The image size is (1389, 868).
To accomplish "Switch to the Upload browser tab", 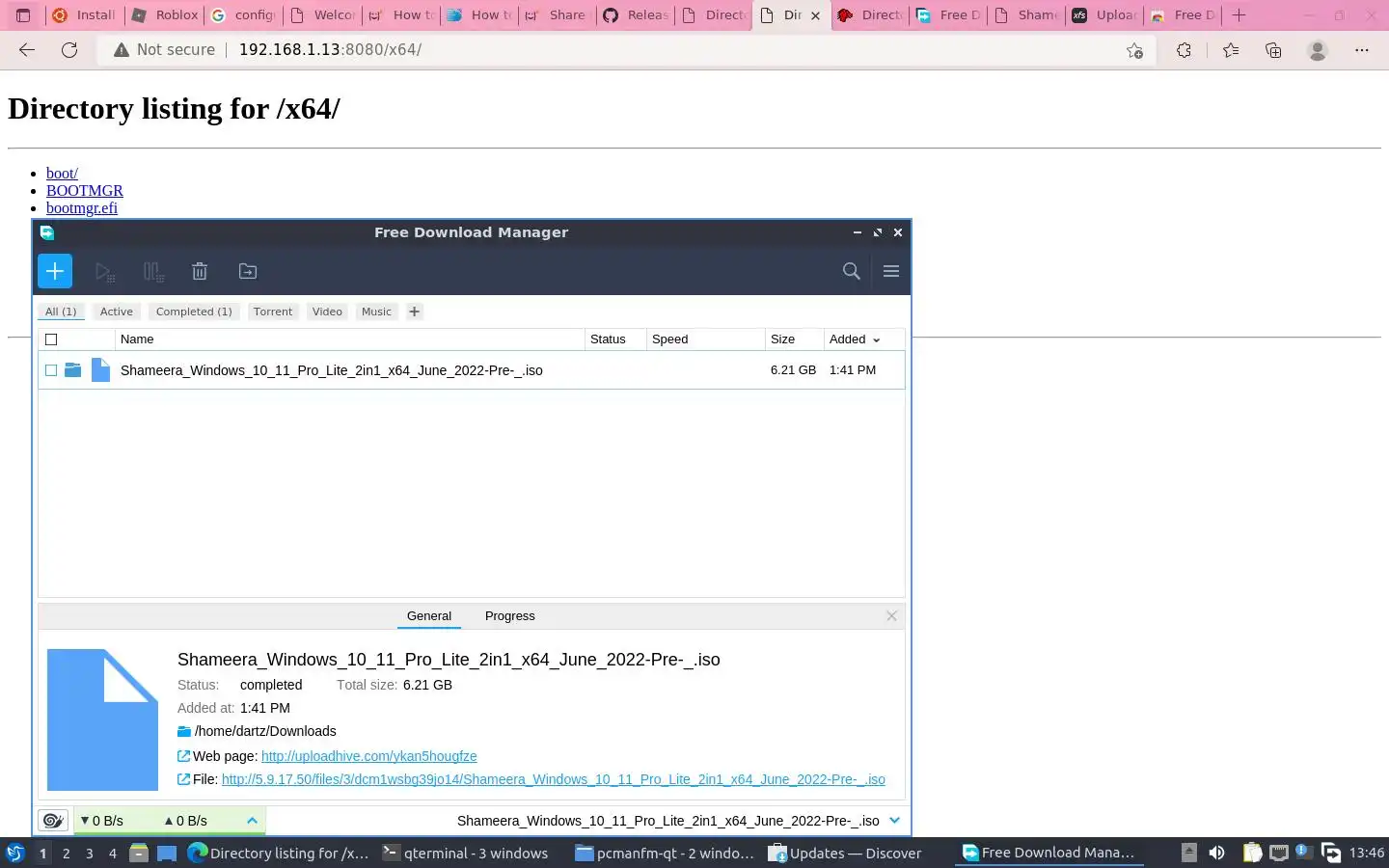I will tap(1105, 14).
